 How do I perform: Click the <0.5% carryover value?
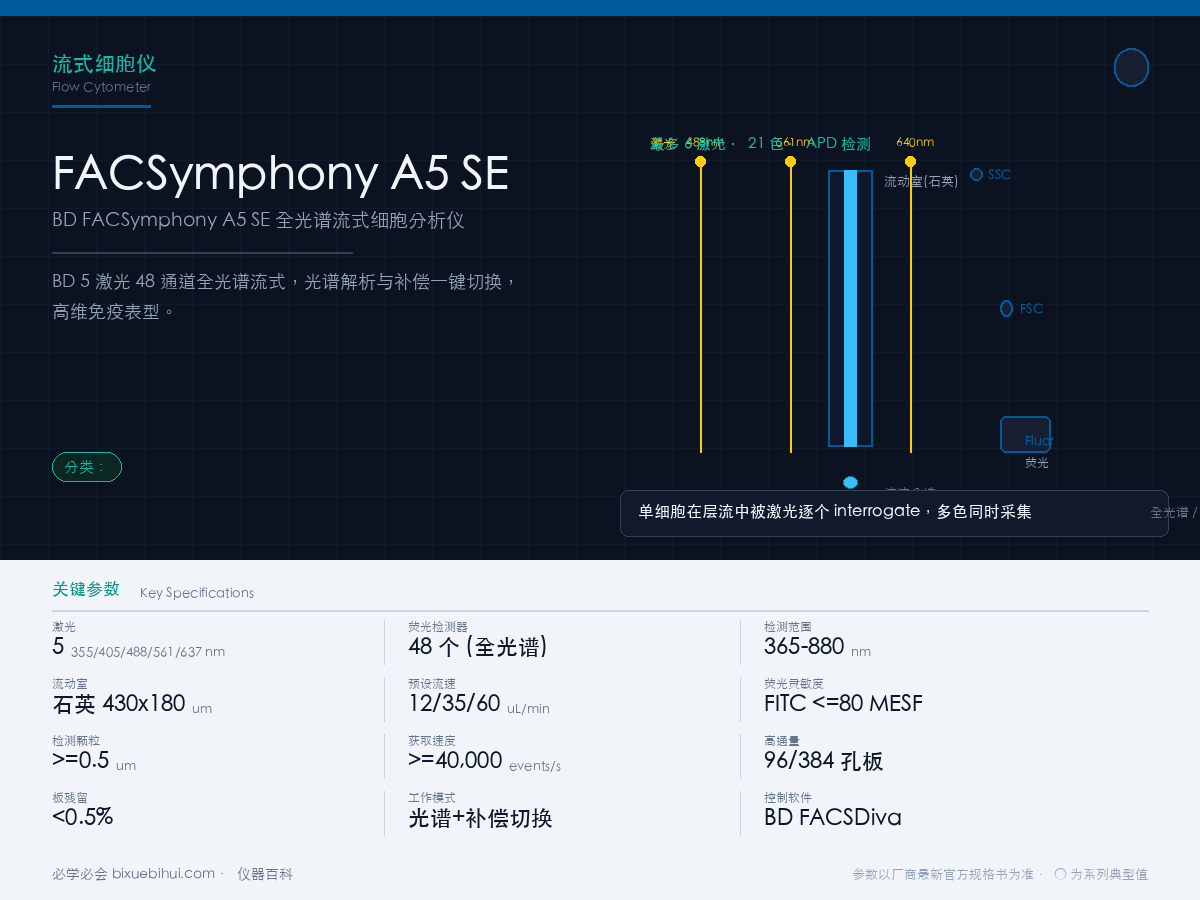[x=82, y=817]
